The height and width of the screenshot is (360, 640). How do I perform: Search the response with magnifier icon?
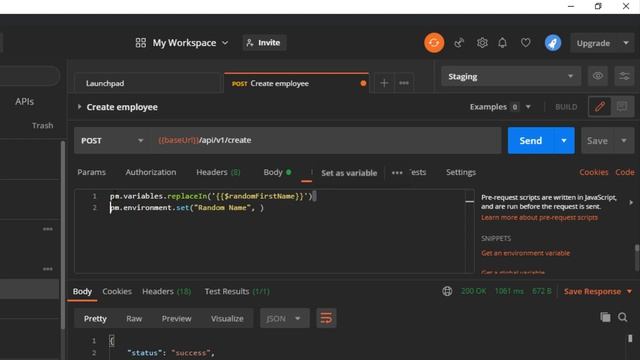(622, 317)
